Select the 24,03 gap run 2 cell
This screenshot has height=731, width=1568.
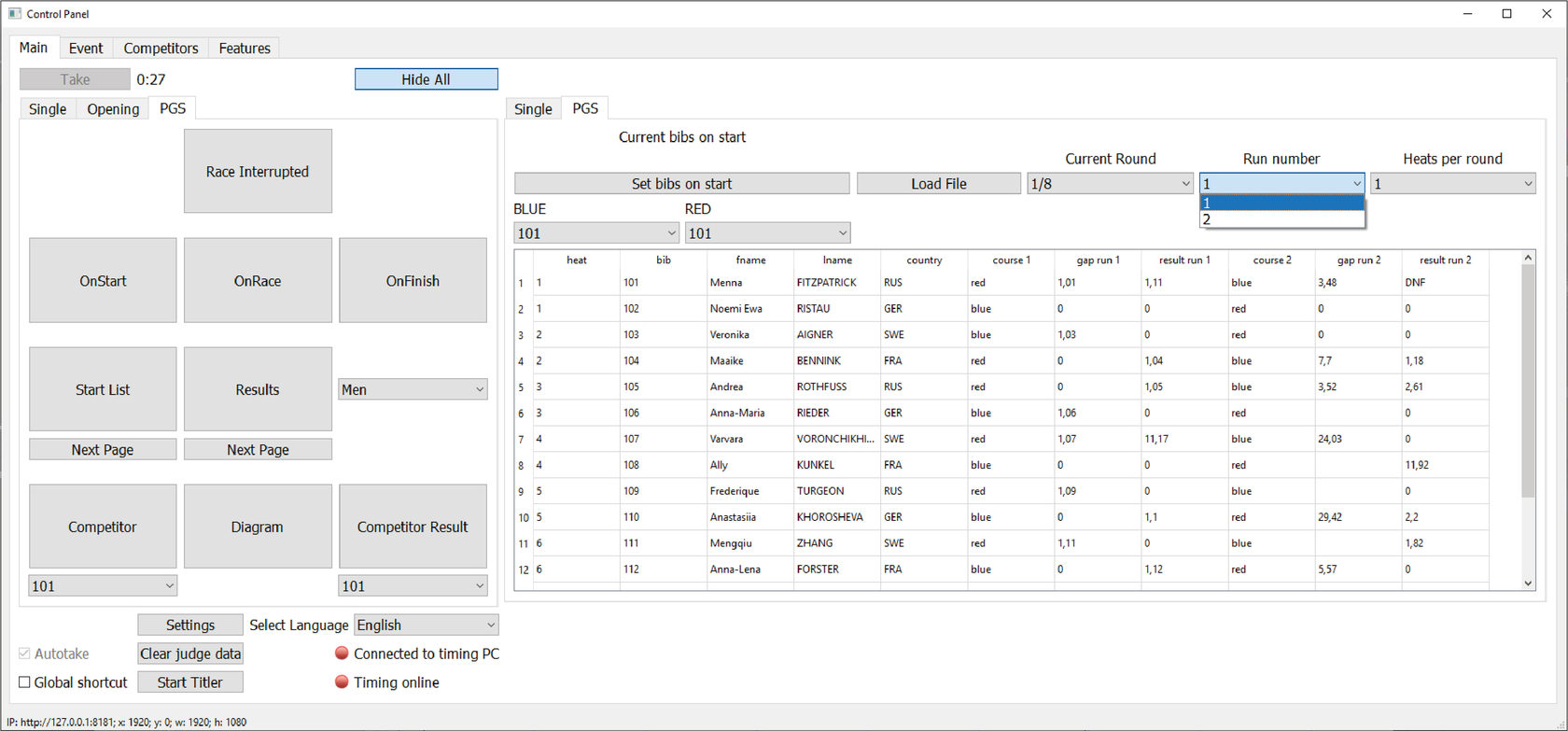click(x=1358, y=438)
